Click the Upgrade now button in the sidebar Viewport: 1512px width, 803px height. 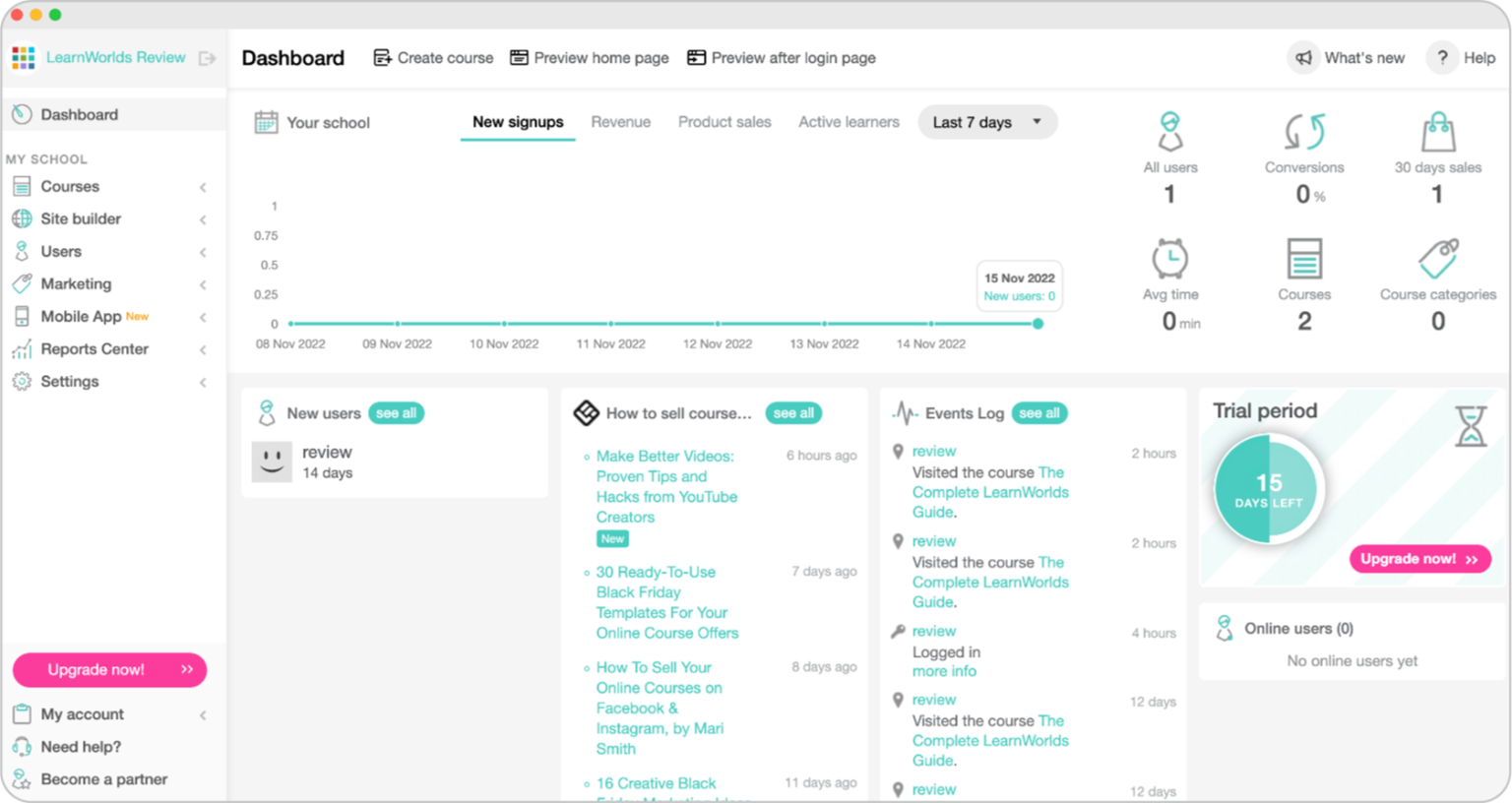[108, 669]
